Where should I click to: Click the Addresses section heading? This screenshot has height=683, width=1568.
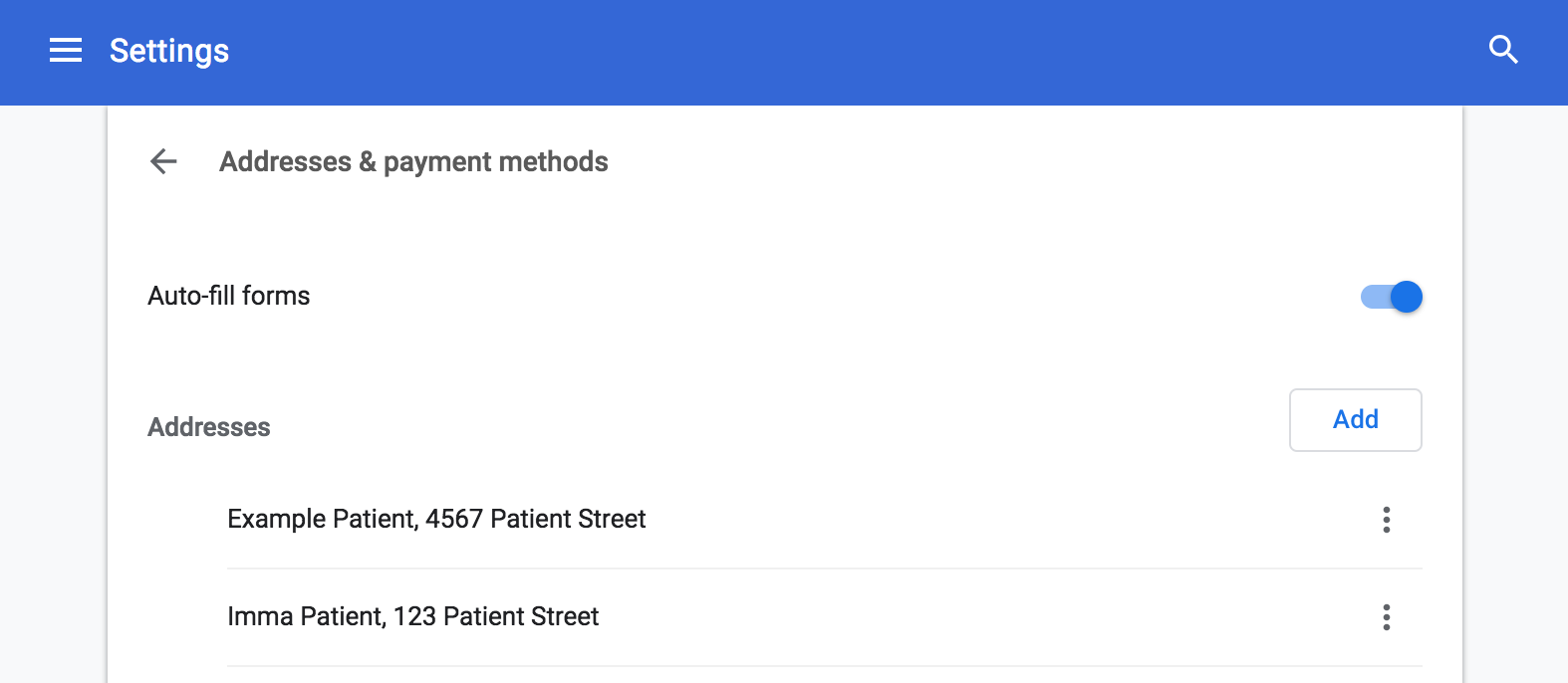point(209,427)
